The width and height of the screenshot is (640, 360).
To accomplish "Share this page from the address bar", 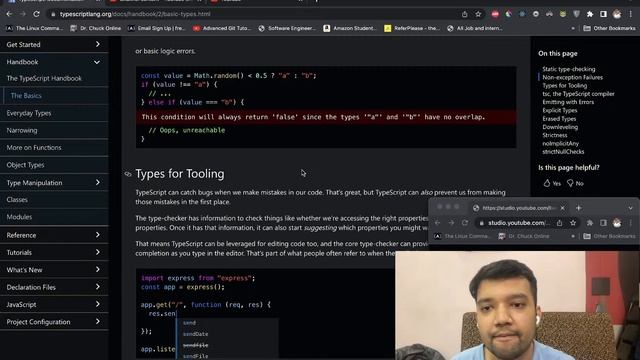I will click(464, 14).
